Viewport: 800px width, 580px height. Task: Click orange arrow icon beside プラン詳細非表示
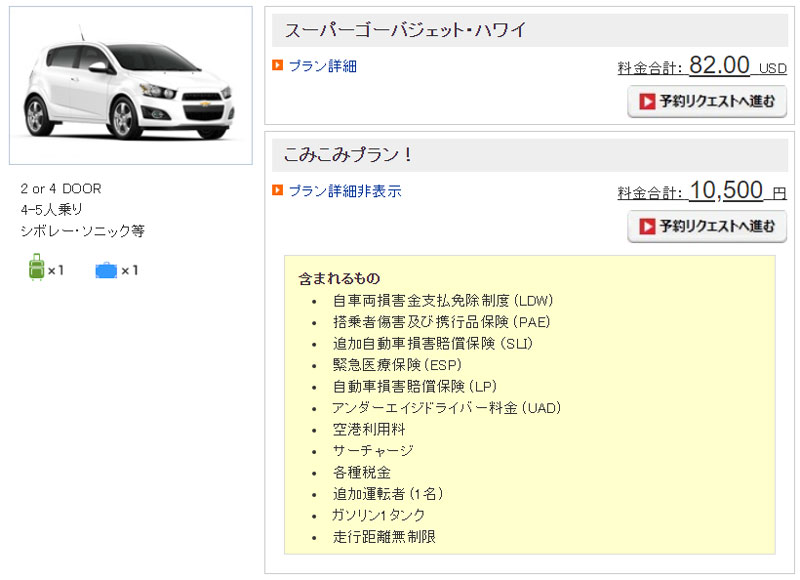pos(278,190)
